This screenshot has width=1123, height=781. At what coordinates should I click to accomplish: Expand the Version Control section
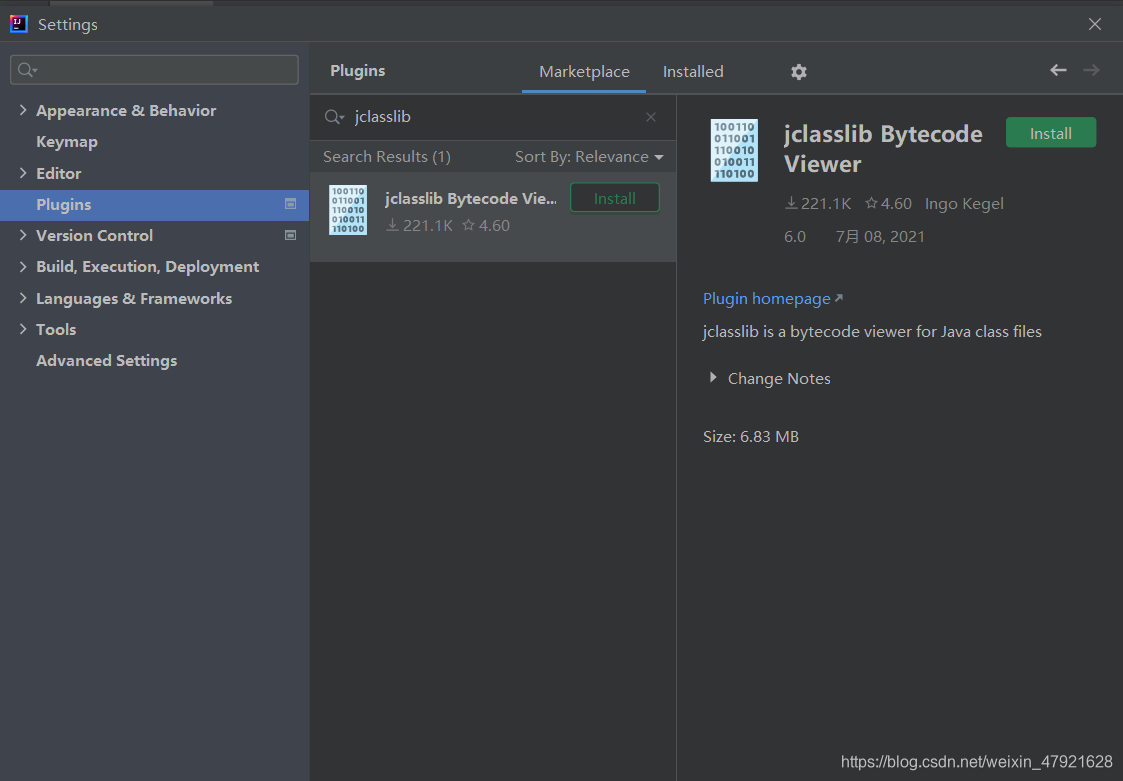(23, 235)
